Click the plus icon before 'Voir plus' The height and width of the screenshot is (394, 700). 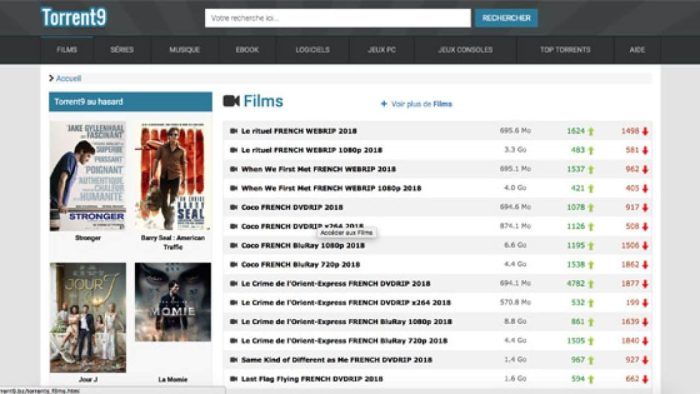point(383,104)
